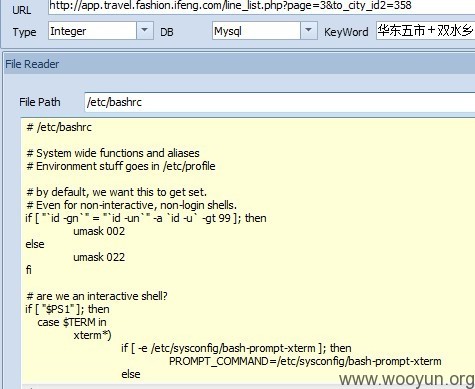Click the 'URL' label
Image resolution: width=475 pixels, height=389 pixels.
(x=22, y=10)
